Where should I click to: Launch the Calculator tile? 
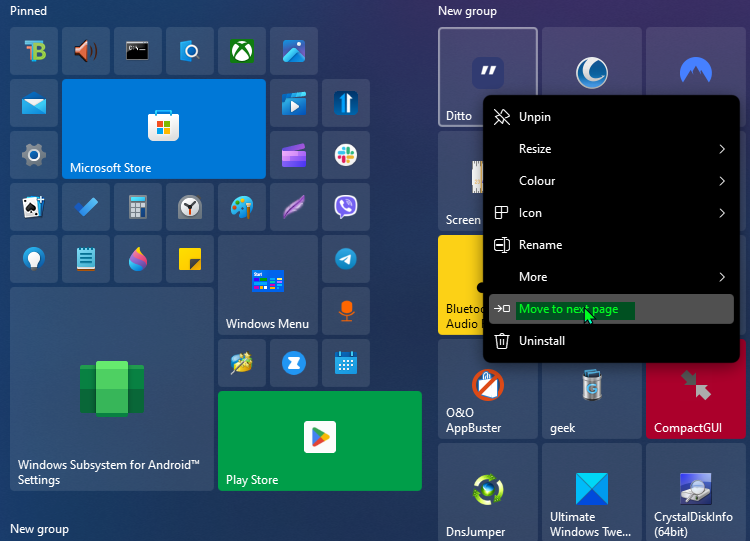(138, 207)
